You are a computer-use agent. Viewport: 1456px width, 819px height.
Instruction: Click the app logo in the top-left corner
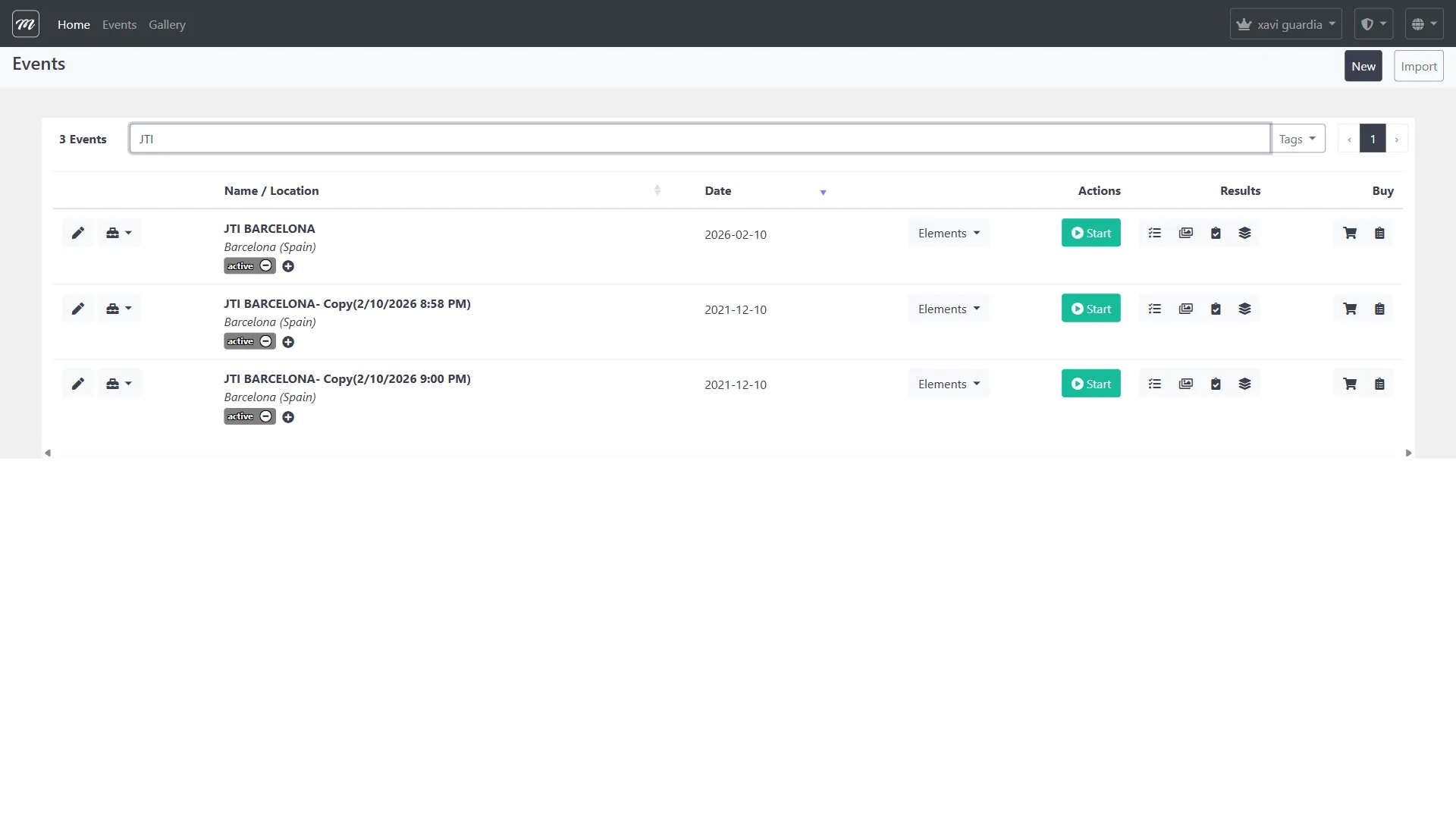[x=26, y=24]
